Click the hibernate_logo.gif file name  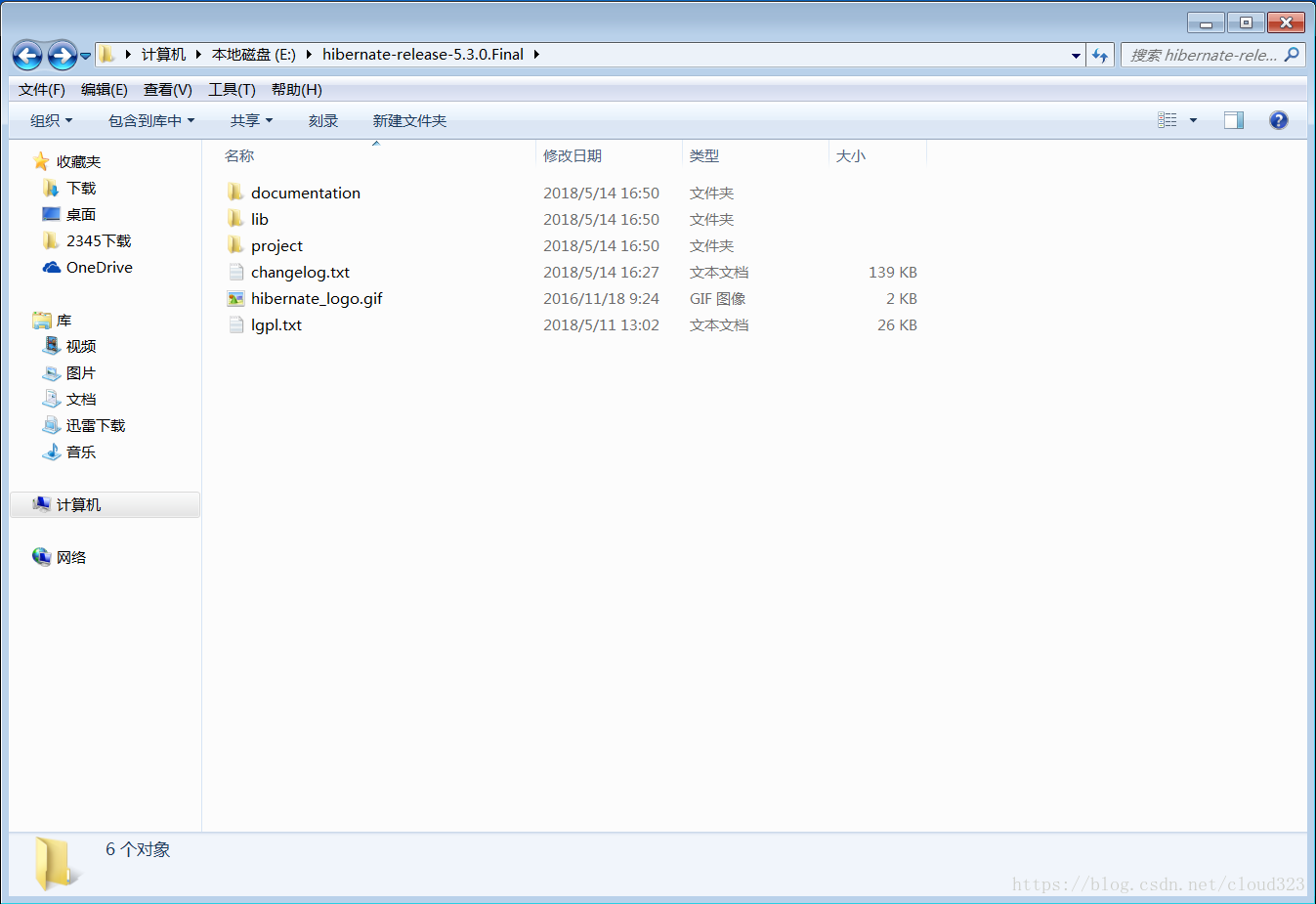pyautogui.click(x=317, y=299)
